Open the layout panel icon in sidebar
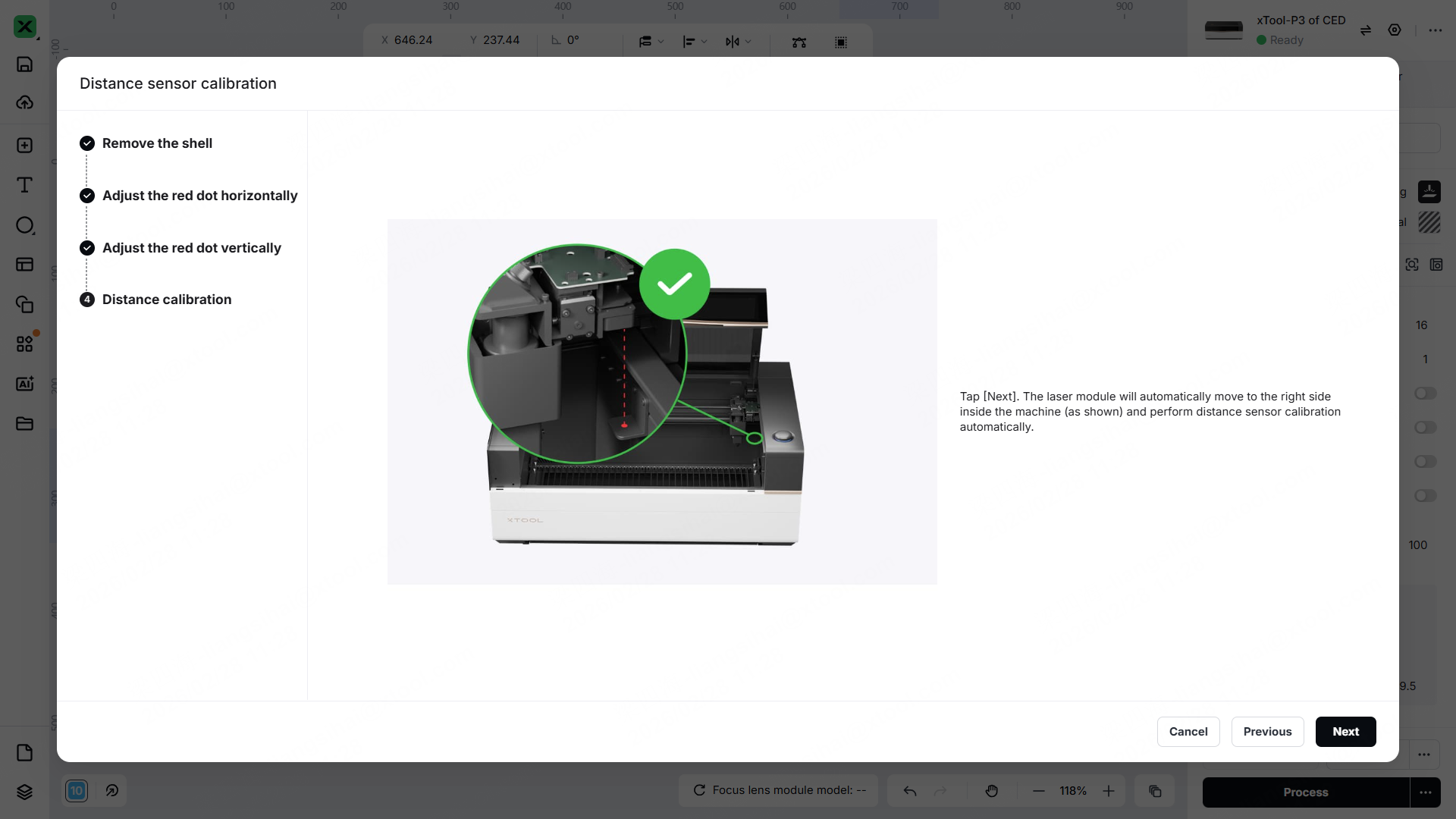Image resolution: width=1456 pixels, height=819 pixels. pyautogui.click(x=25, y=265)
